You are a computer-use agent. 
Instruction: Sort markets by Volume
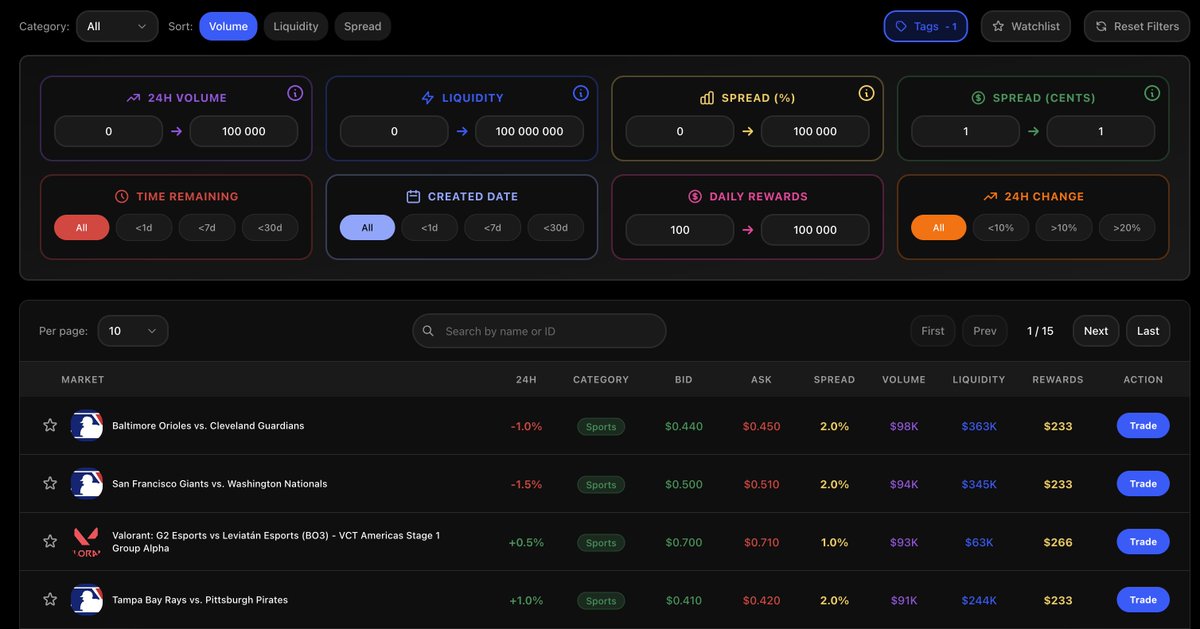[228, 26]
